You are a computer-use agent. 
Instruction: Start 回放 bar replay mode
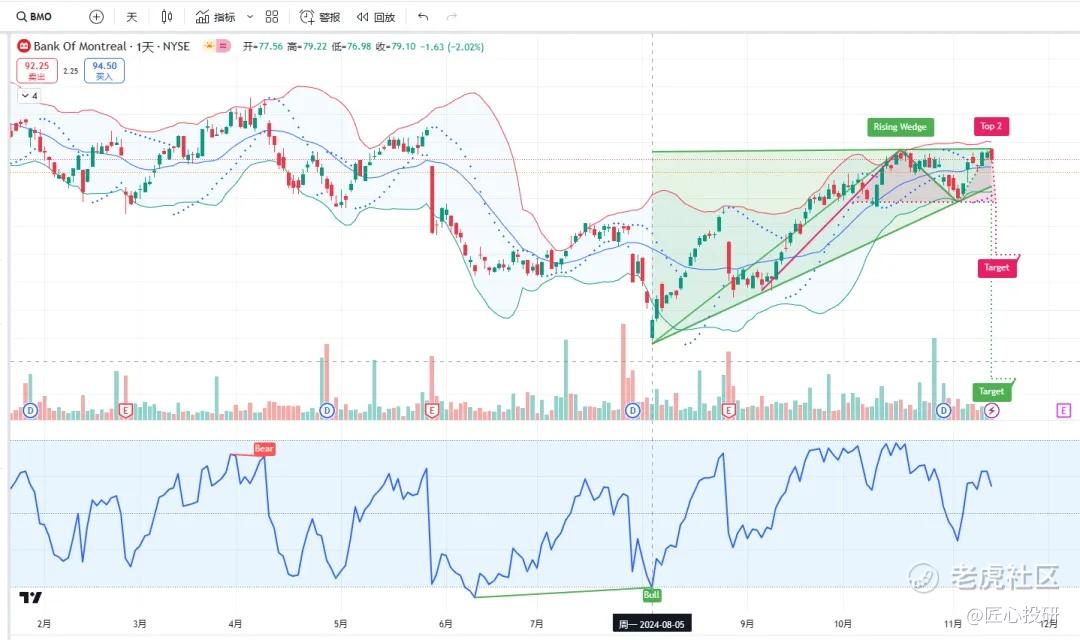[376, 17]
